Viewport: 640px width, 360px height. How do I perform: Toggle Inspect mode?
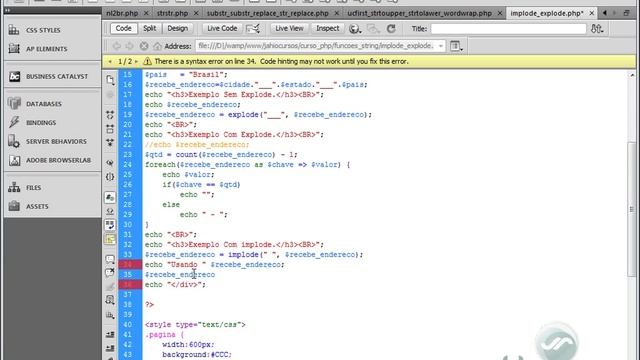(x=327, y=29)
